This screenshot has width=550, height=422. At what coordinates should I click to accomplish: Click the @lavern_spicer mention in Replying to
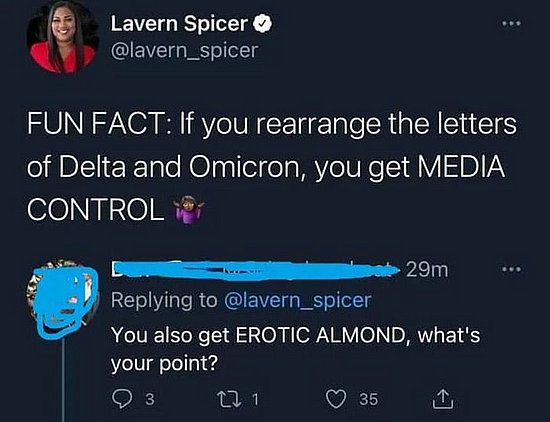(x=297, y=301)
